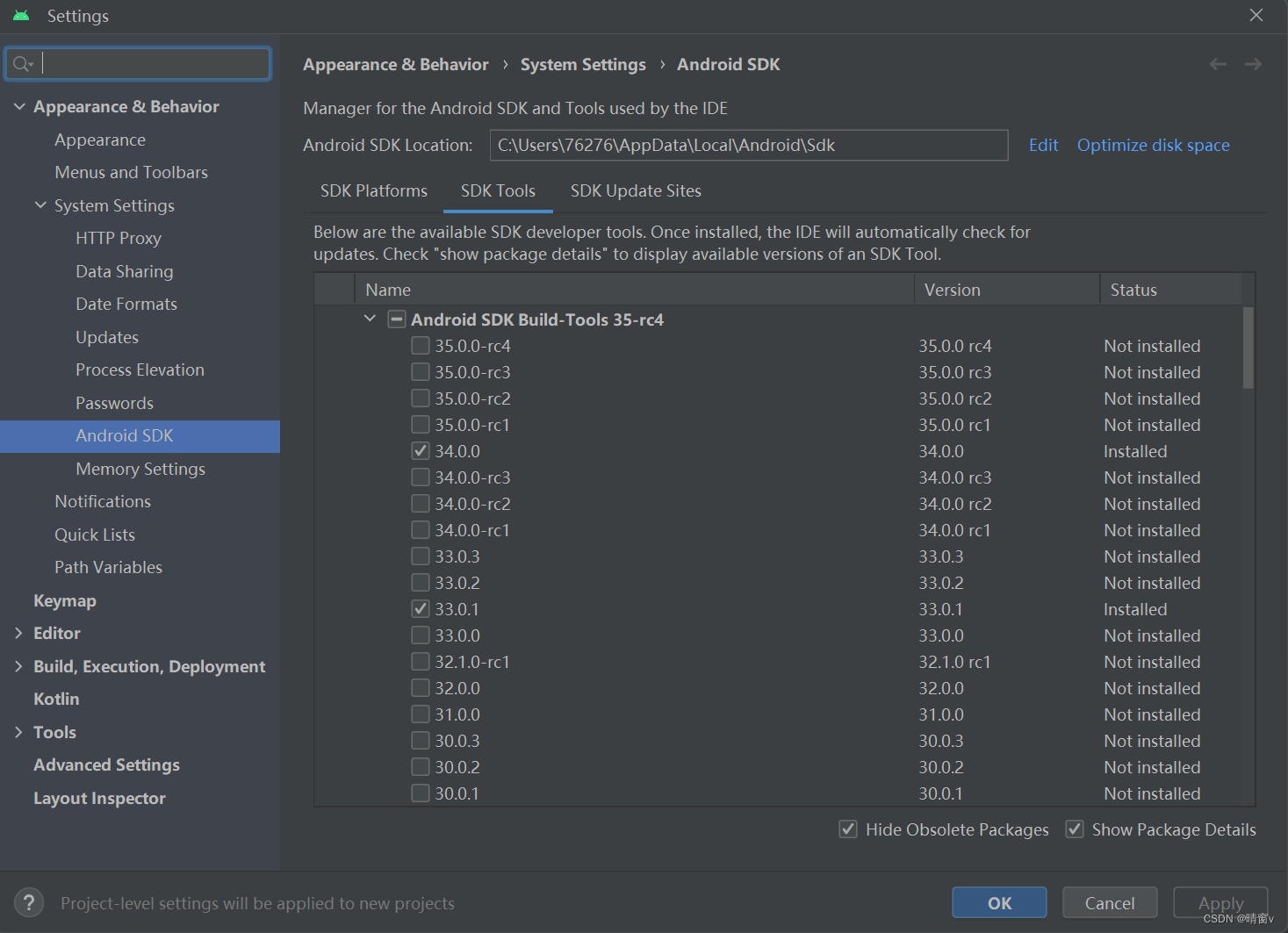
Task: Collapse the Android SDK Build-Tools 35-rc4 entry
Action: pyautogui.click(x=369, y=318)
